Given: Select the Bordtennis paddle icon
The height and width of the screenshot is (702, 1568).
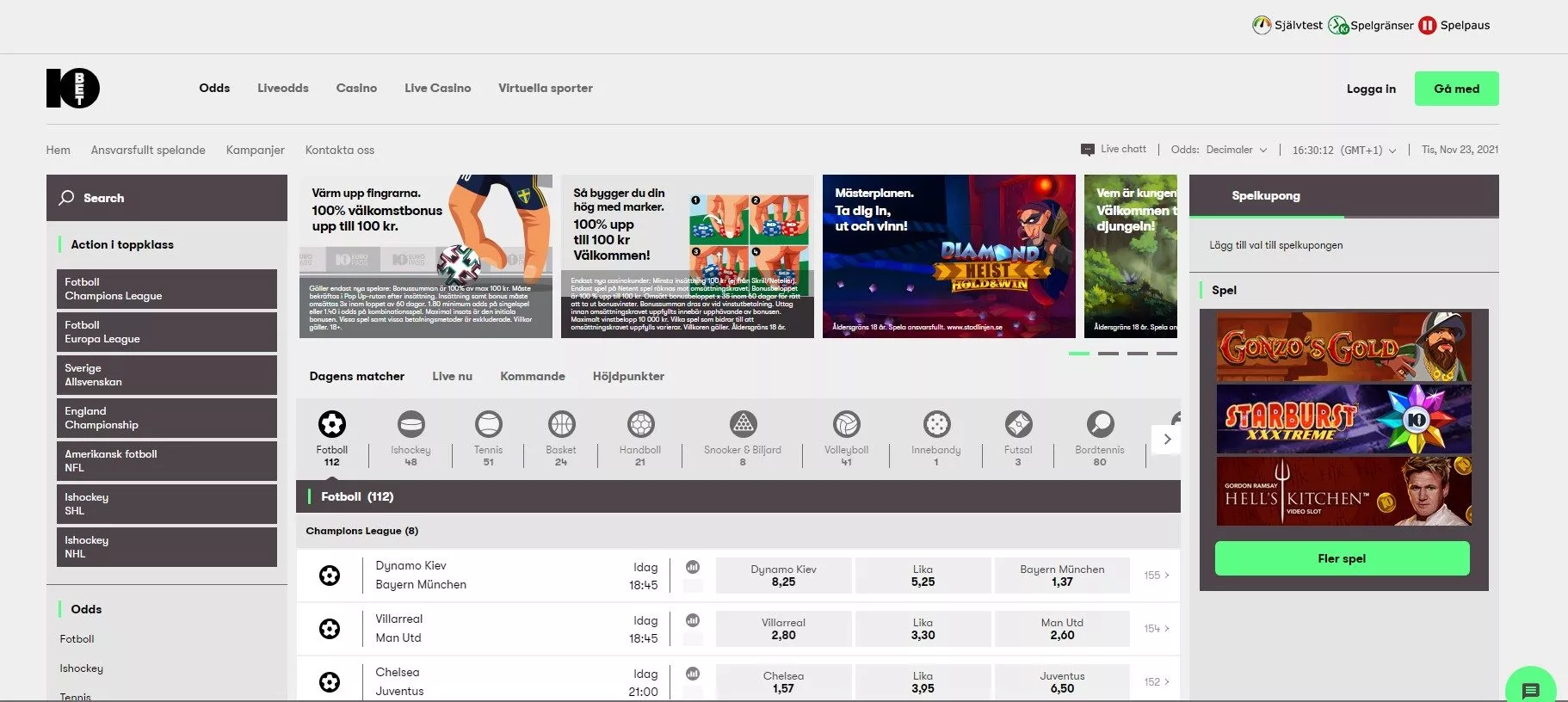Looking at the screenshot, I should coord(1100,423).
